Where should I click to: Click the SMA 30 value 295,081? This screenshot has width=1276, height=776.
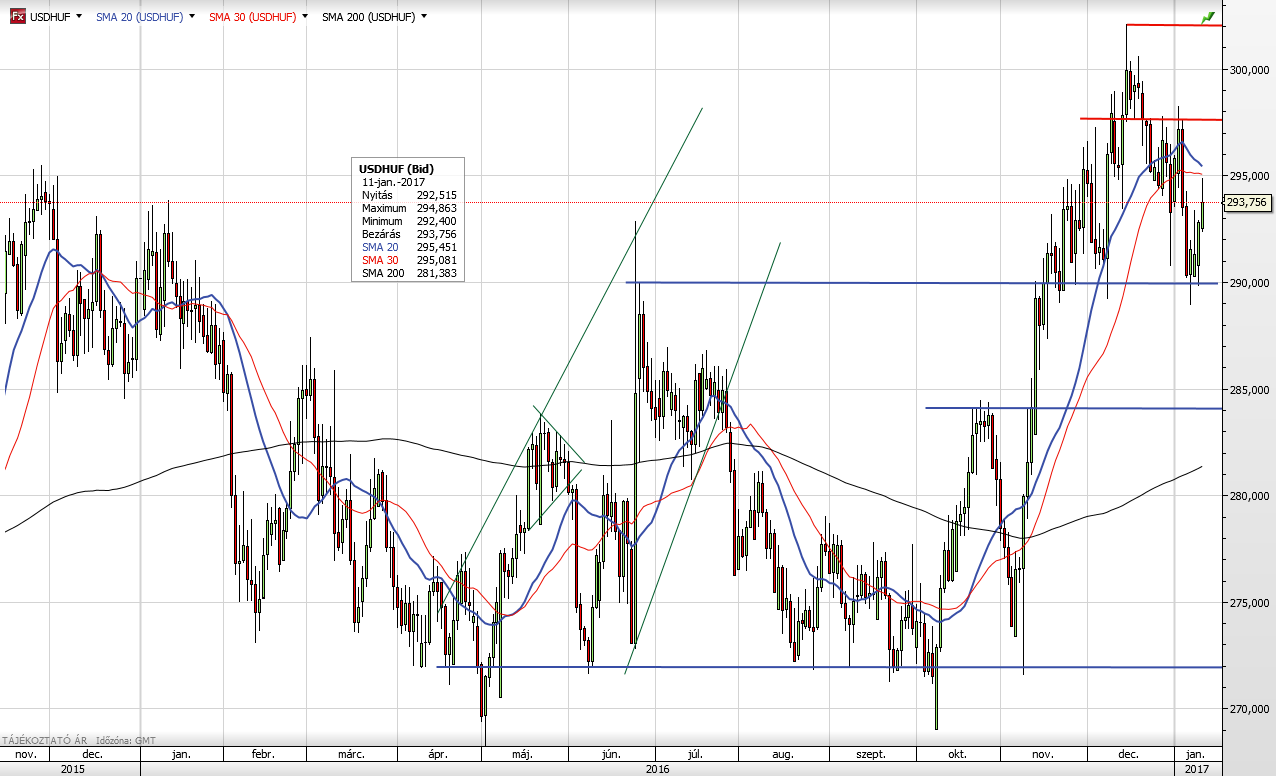[x=436, y=260]
